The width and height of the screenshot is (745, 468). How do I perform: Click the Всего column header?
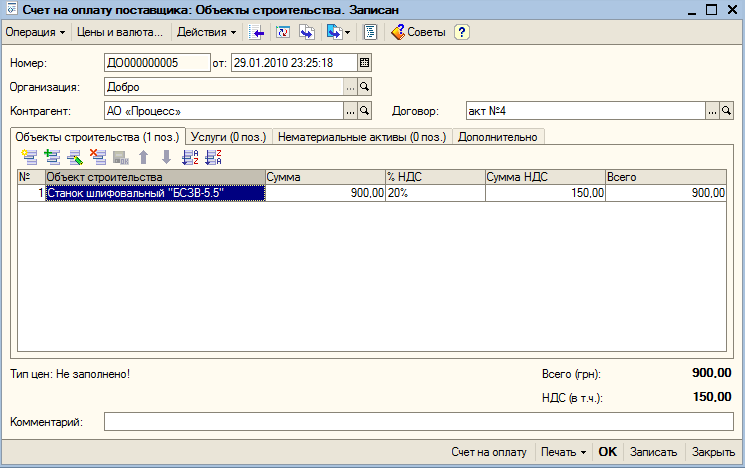click(666, 177)
